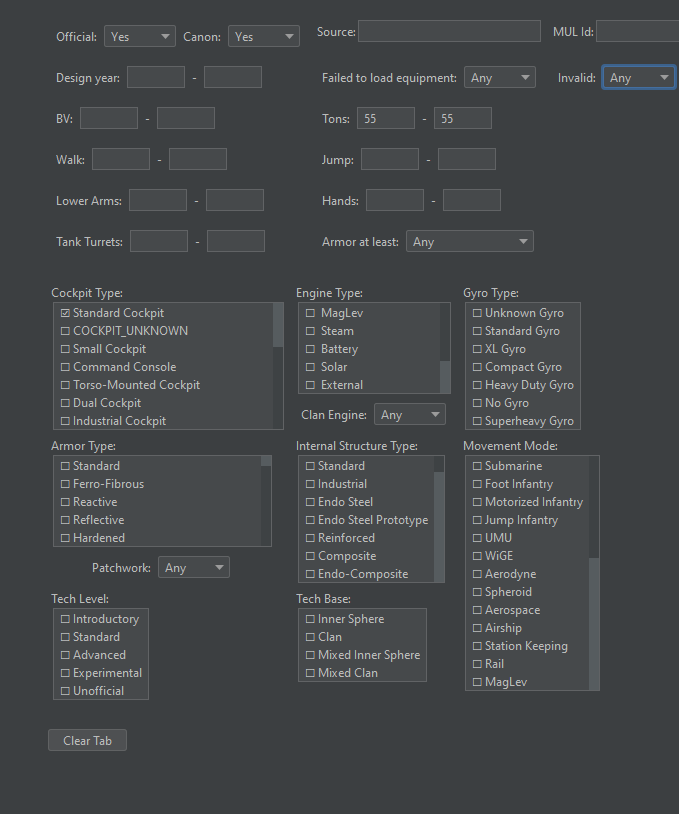Click the MUL Id text field
This screenshot has height=814, width=679.
pyautogui.click(x=637, y=31)
